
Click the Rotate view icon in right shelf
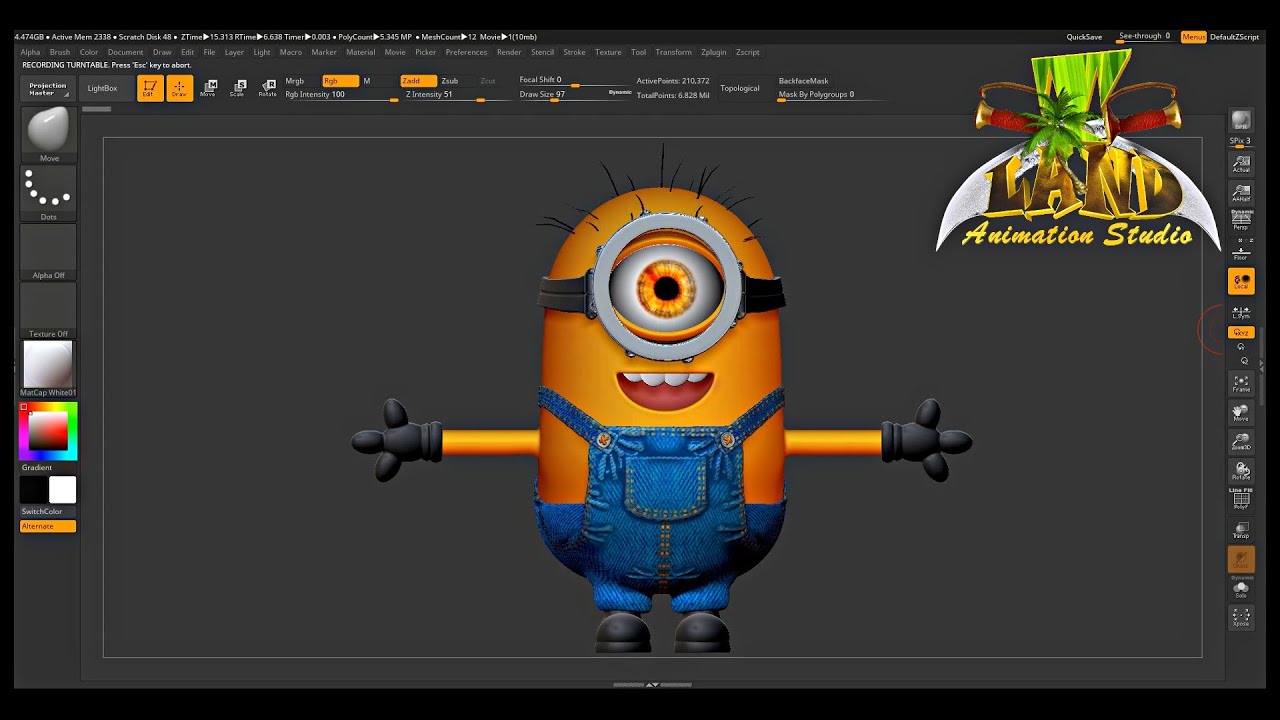(x=1241, y=471)
